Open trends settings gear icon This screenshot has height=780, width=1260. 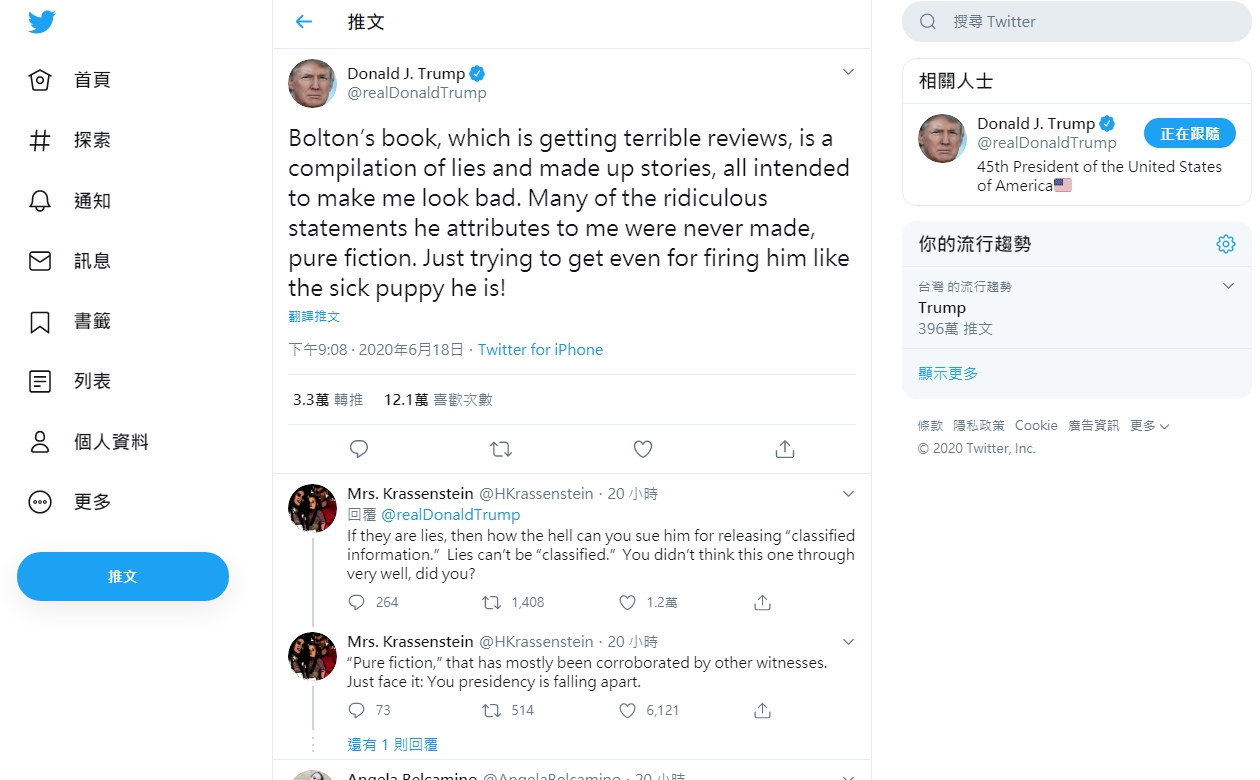pyautogui.click(x=1226, y=244)
